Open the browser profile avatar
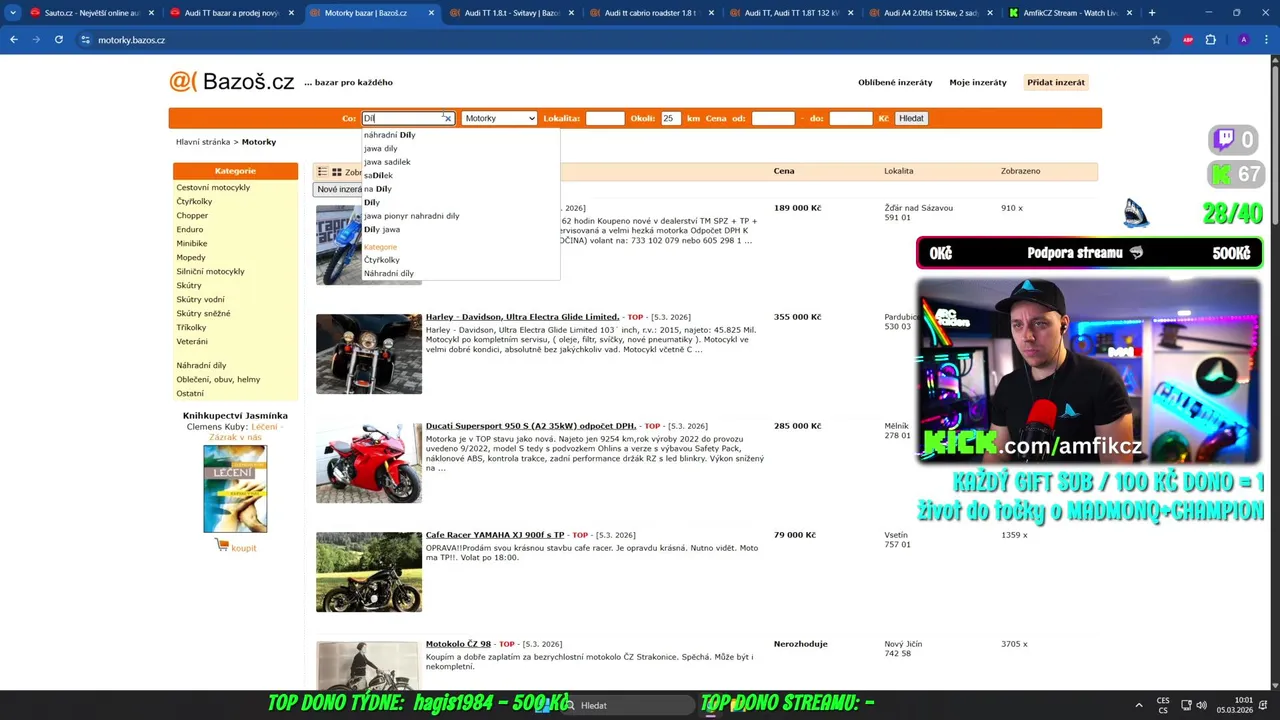The image size is (1280, 720). tap(1243, 40)
